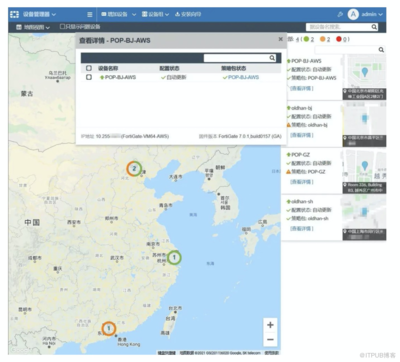
Task: Click the okdhan-bj location map thumbnail
Action: click(364, 124)
